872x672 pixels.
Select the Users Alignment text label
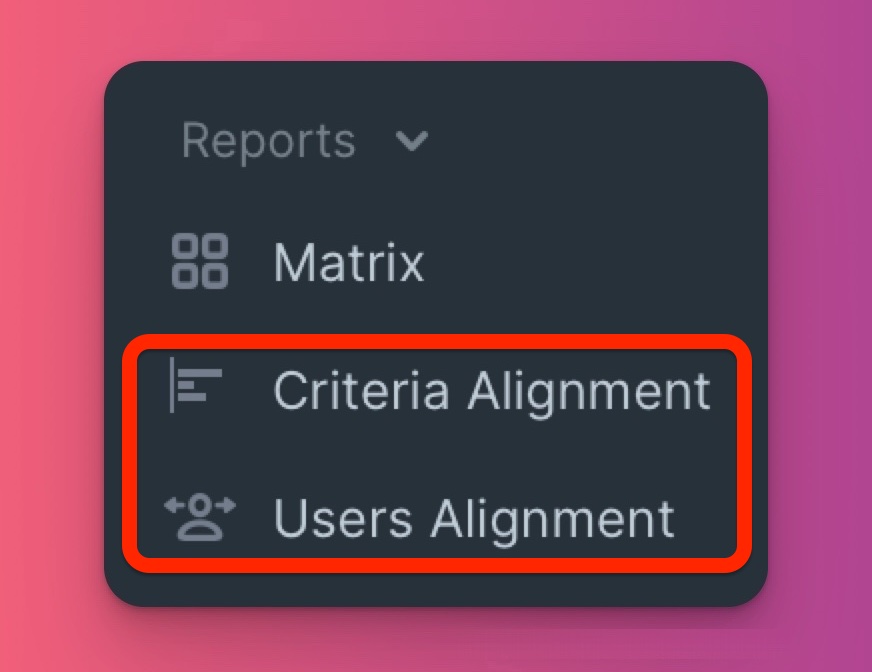click(x=474, y=520)
